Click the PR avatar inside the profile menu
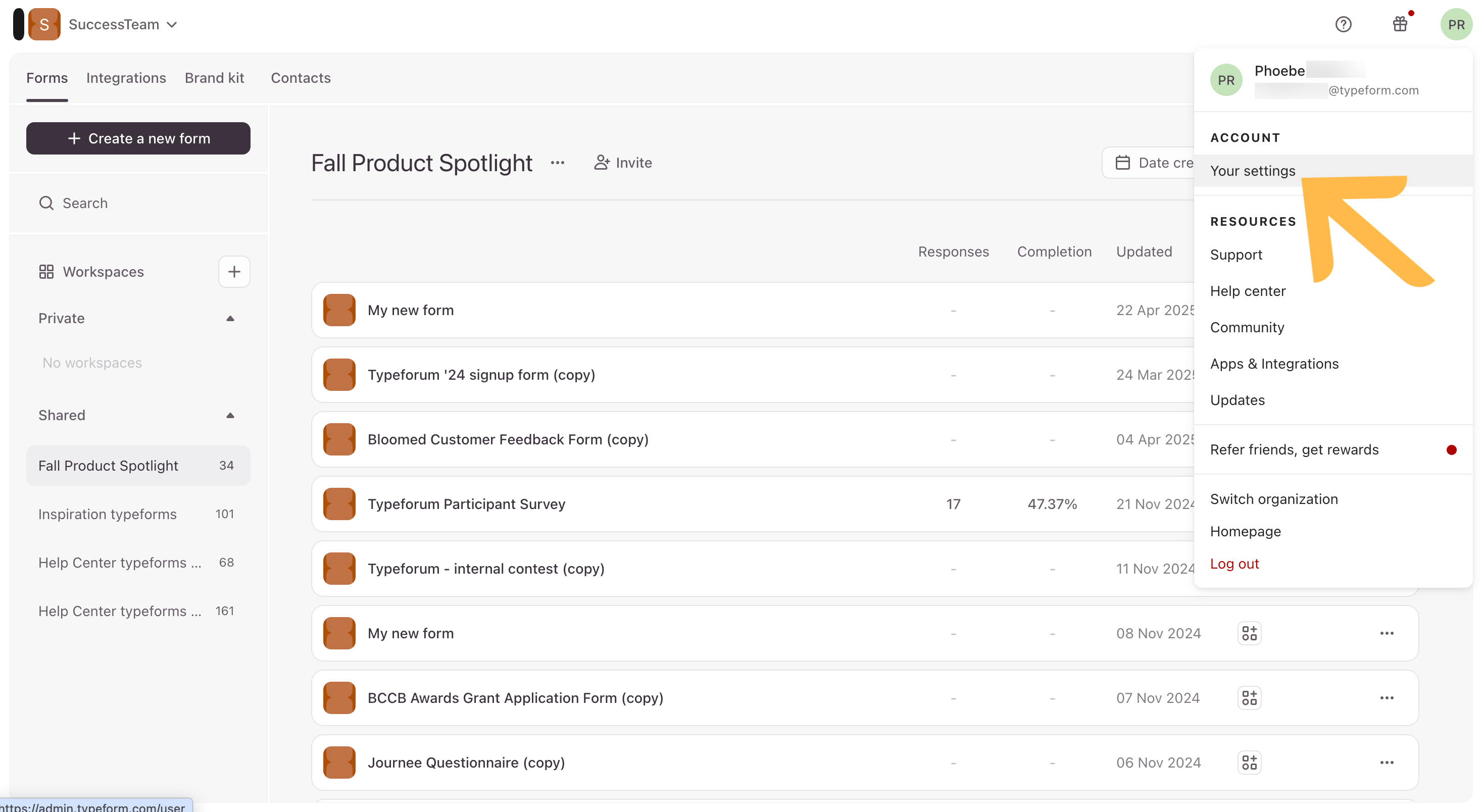The width and height of the screenshot is (1482, 812). click(x=1226, y=80)
